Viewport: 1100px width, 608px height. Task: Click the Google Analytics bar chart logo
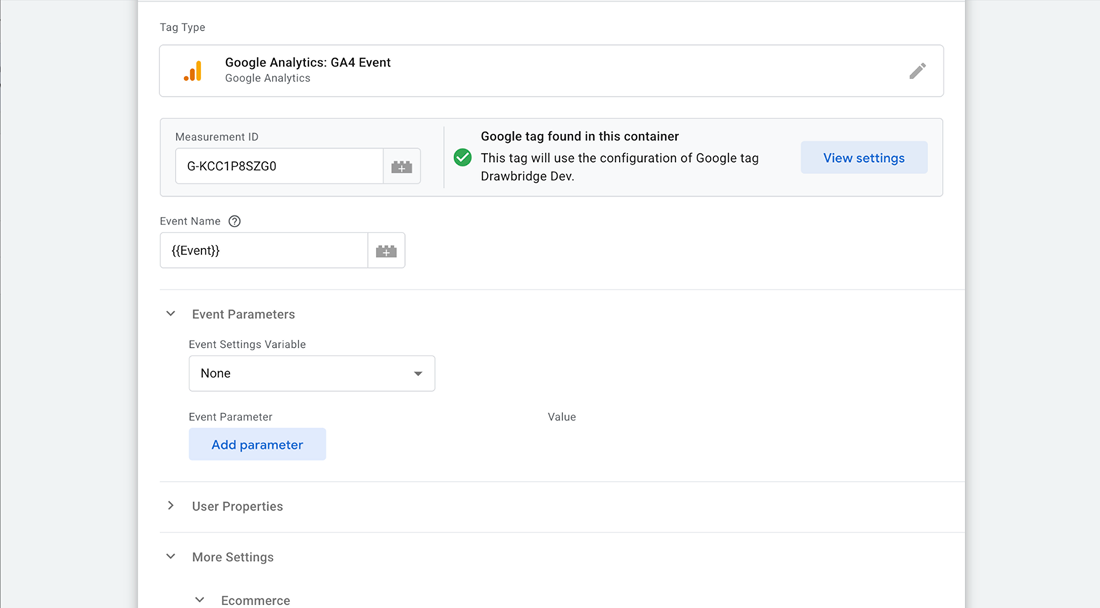tap(193, 71)
